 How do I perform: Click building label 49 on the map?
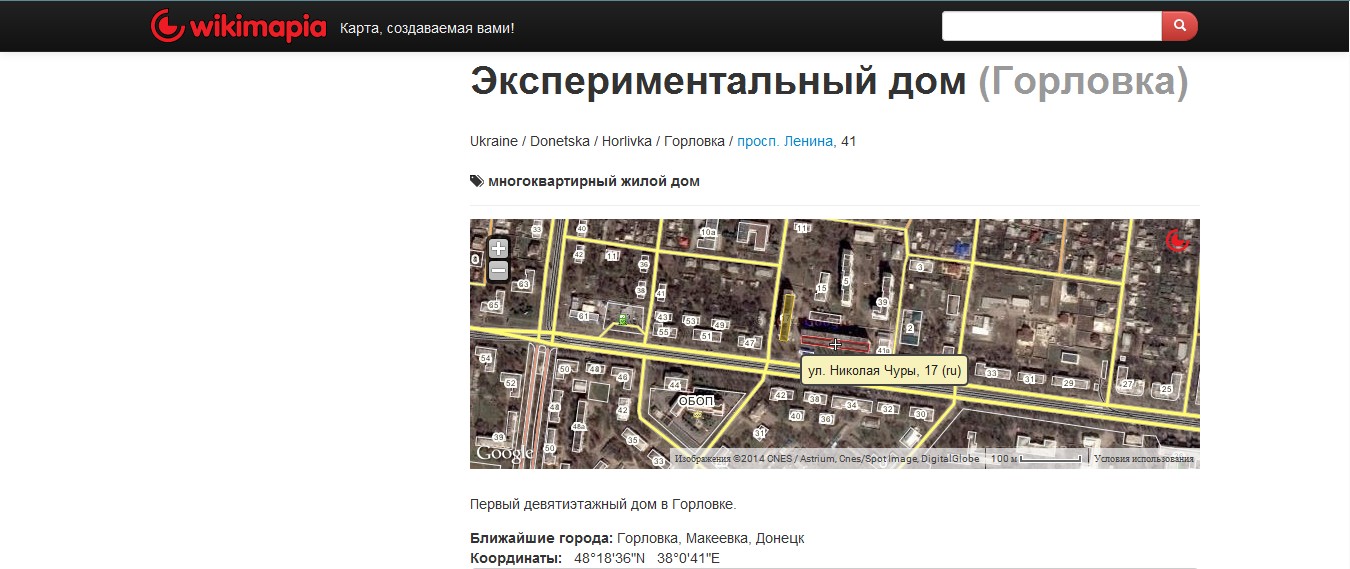click(x=719, y=325)
